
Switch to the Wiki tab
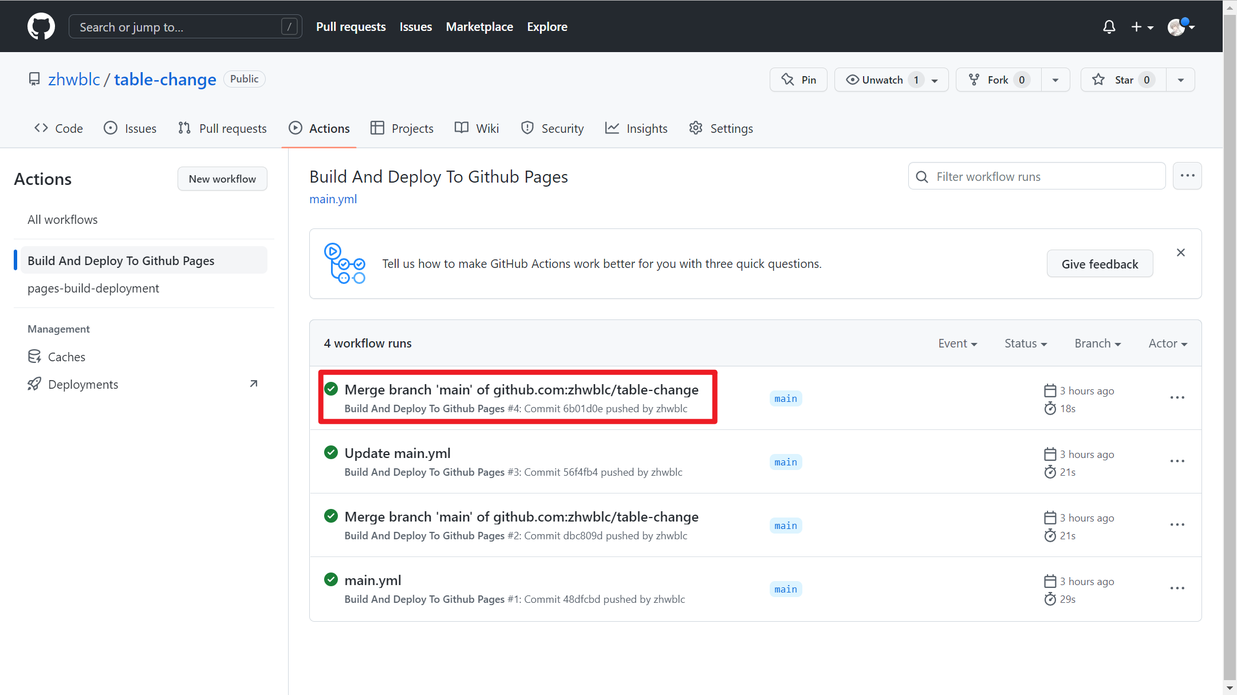pos(477,128)
